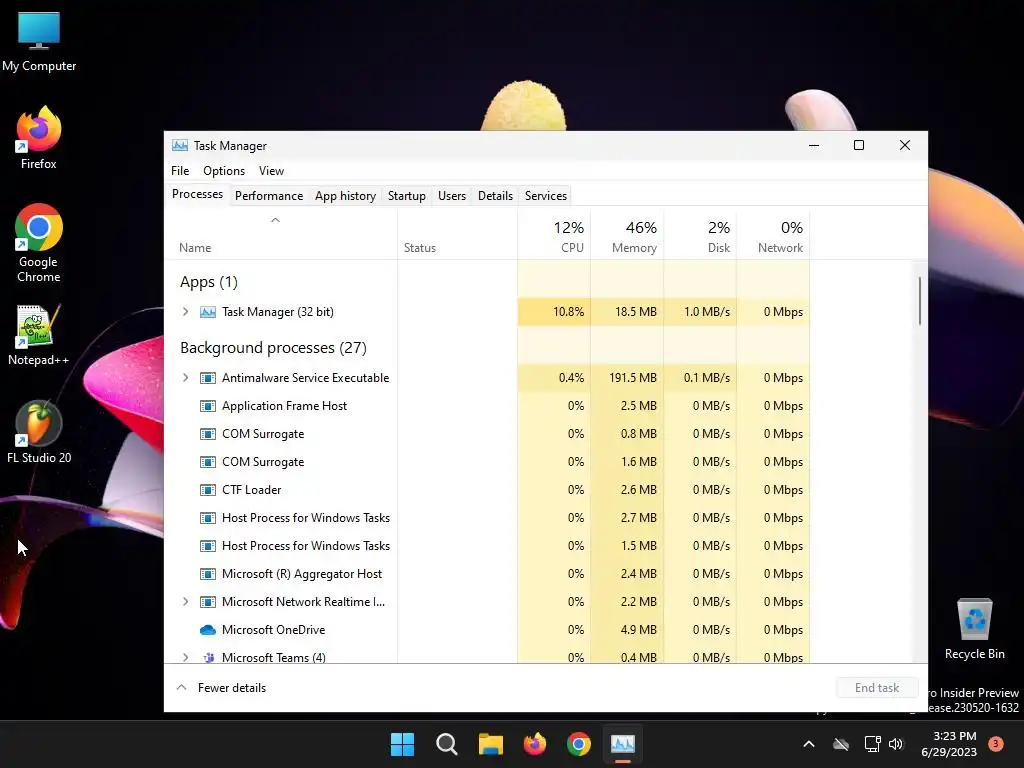Switch to Details tab
Image resolution: width=1024 pixels, height=768 pixels.
tap(495, 196)
